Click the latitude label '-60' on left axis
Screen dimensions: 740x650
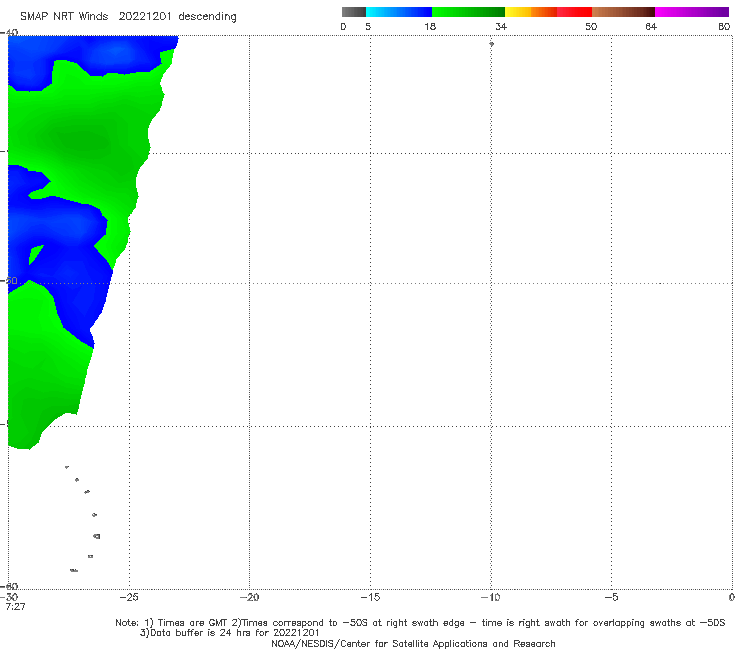[9, 586]
